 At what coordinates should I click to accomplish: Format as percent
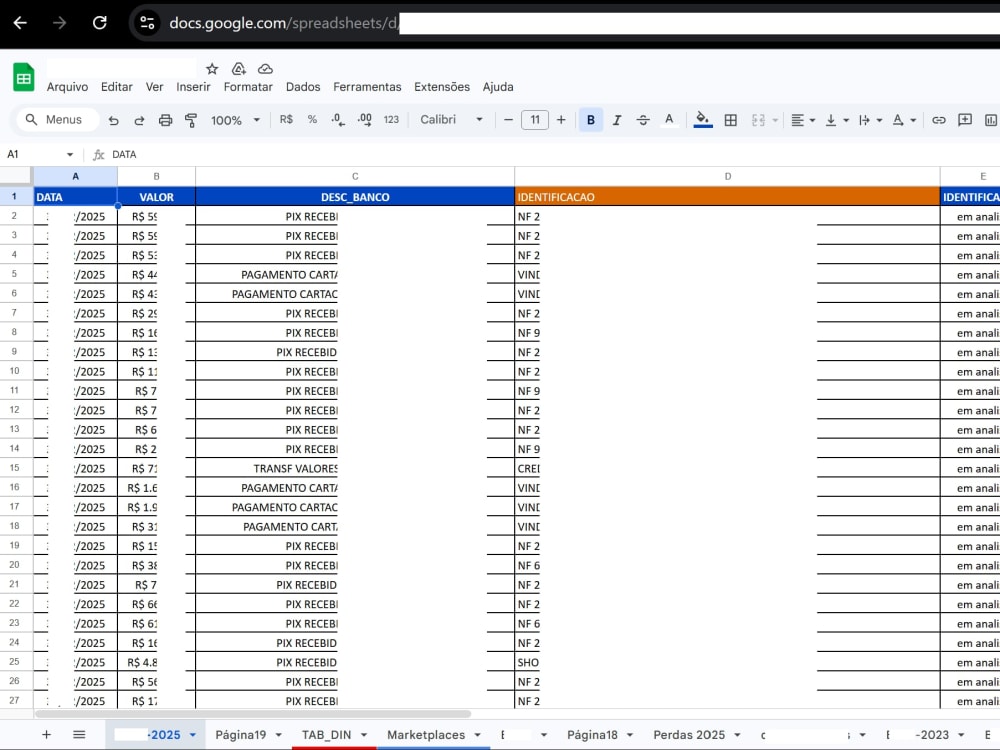coord(312,119)
